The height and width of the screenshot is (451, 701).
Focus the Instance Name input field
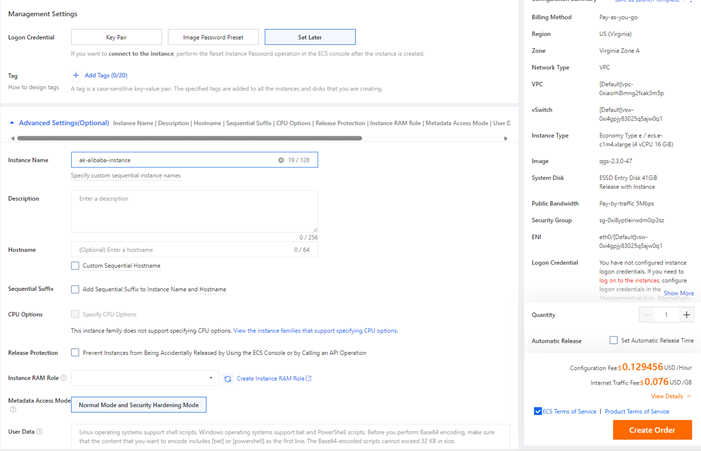pos(194,160)
